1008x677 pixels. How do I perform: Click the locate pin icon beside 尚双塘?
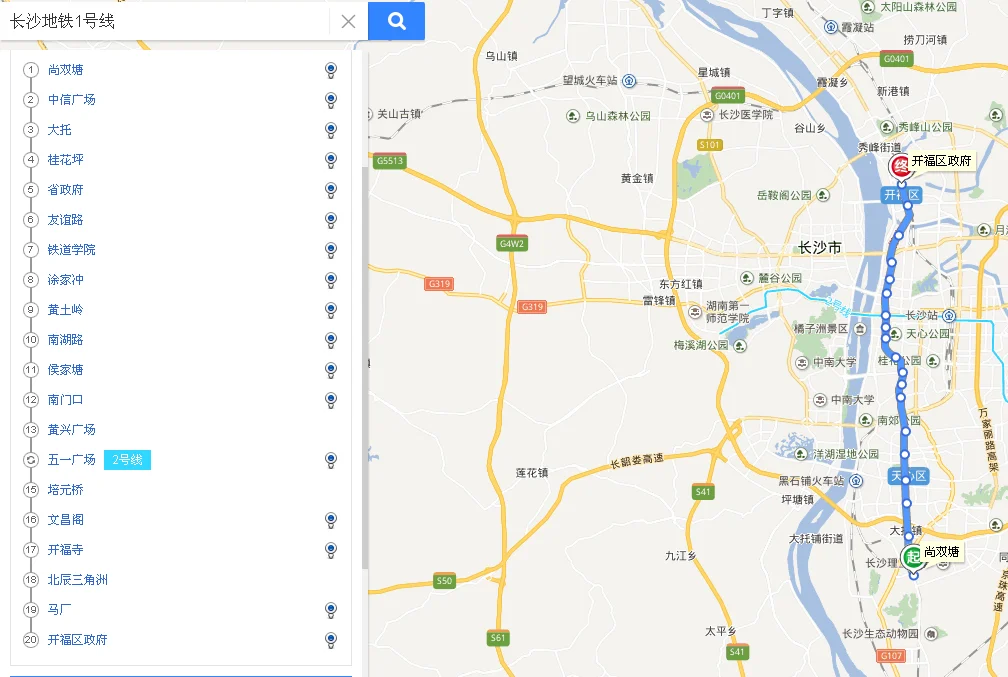(330, 70)
